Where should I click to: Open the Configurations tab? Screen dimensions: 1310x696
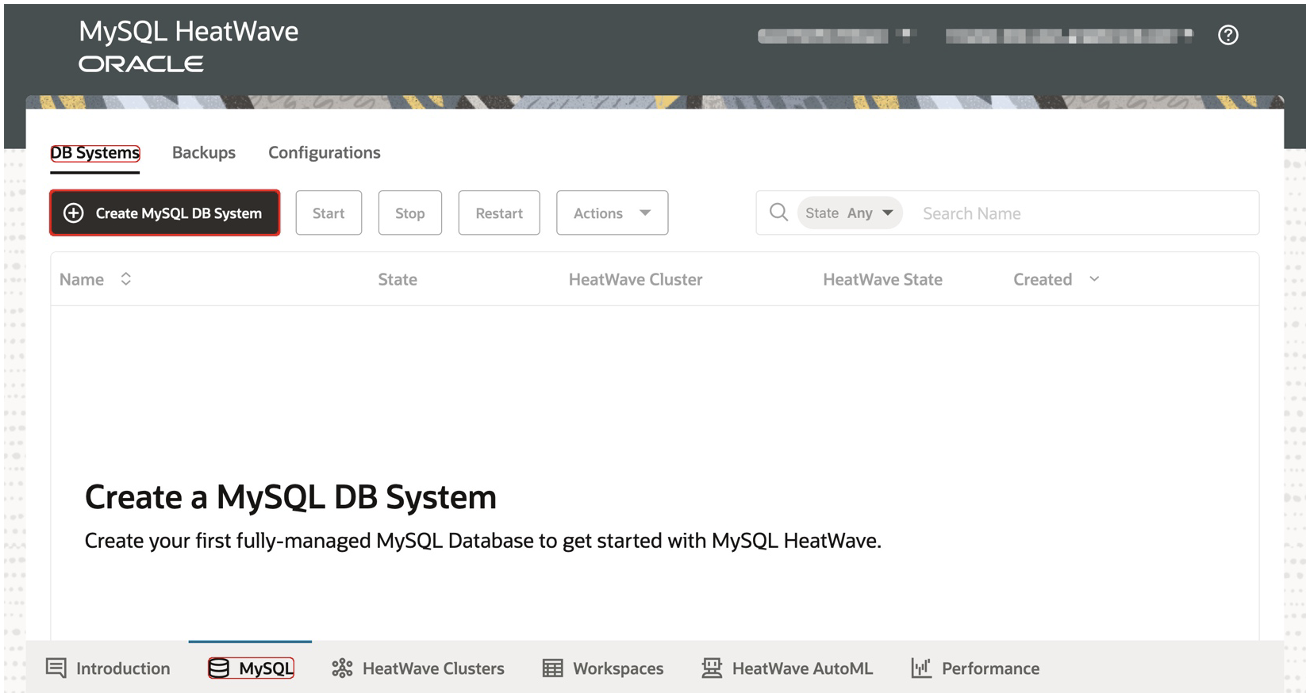pos(323,152)
